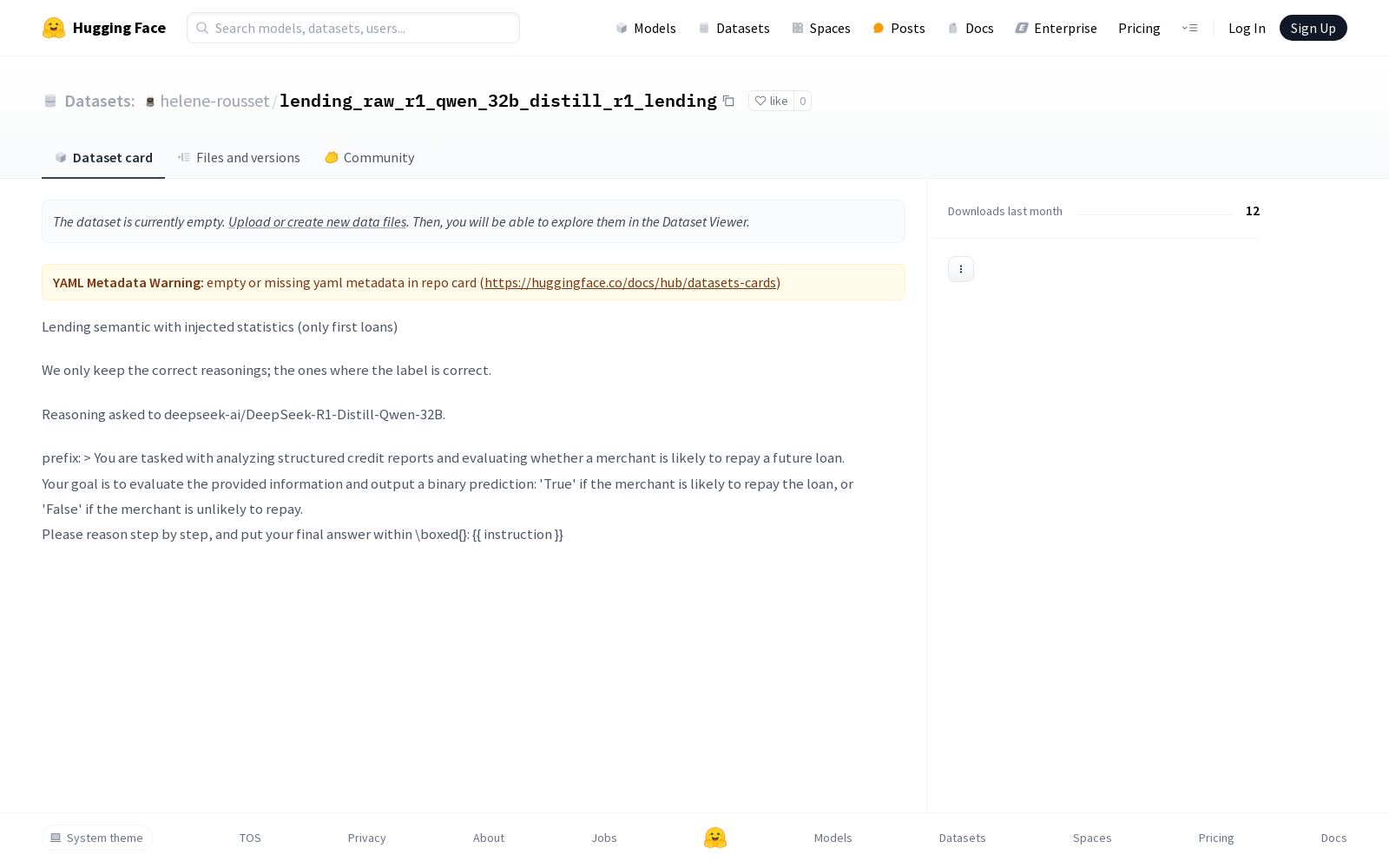Click the helene-rousset avatar icon
The width and height of the screenshot is (1389, 868).
[x=150, y=102]
